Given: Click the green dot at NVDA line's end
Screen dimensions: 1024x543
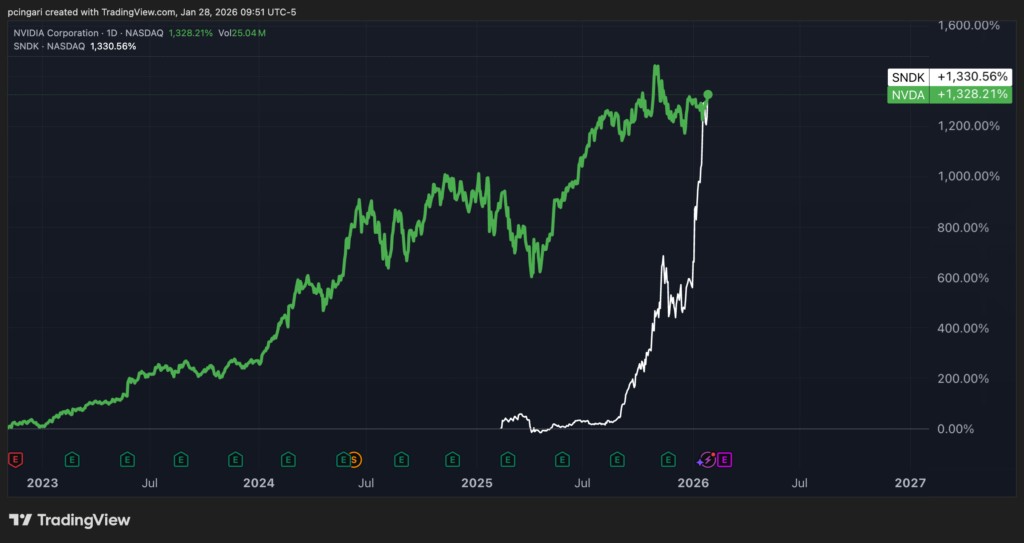Looking at the screenshot, I should click(x=708, y=95).
